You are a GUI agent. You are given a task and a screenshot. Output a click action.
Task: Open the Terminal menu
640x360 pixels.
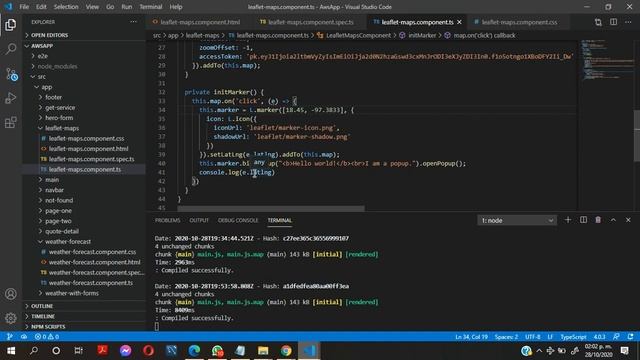151,7
